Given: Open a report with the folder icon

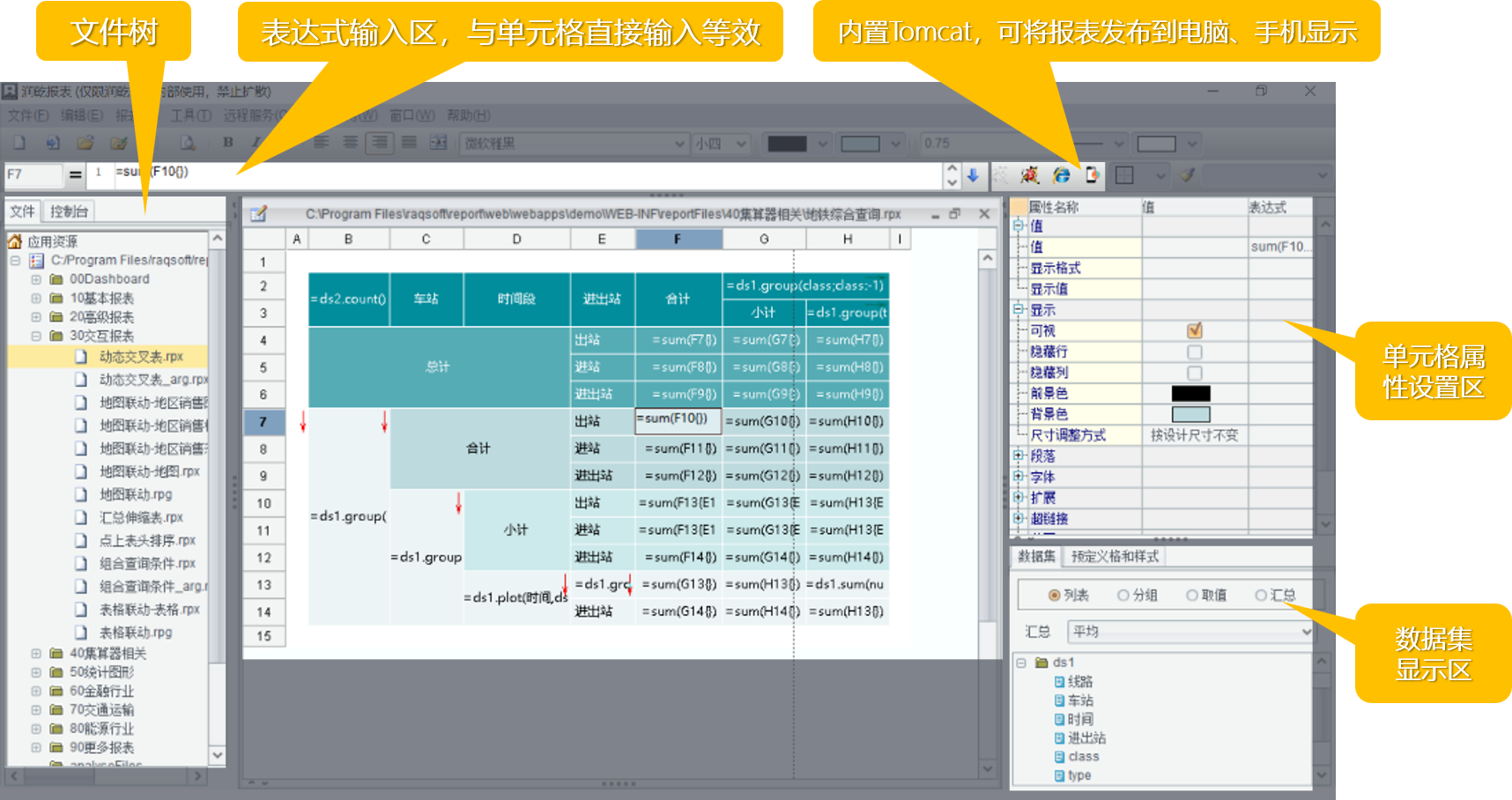Looking at the screenshot, I should coord(85,143).
